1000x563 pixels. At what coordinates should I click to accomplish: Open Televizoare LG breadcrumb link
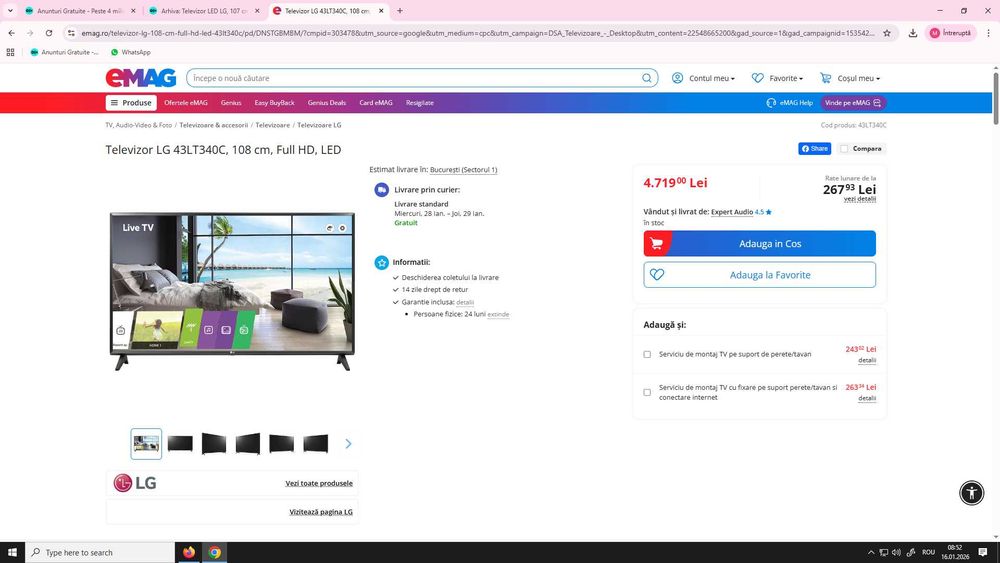pyautogui.click(x=319, y=125)
